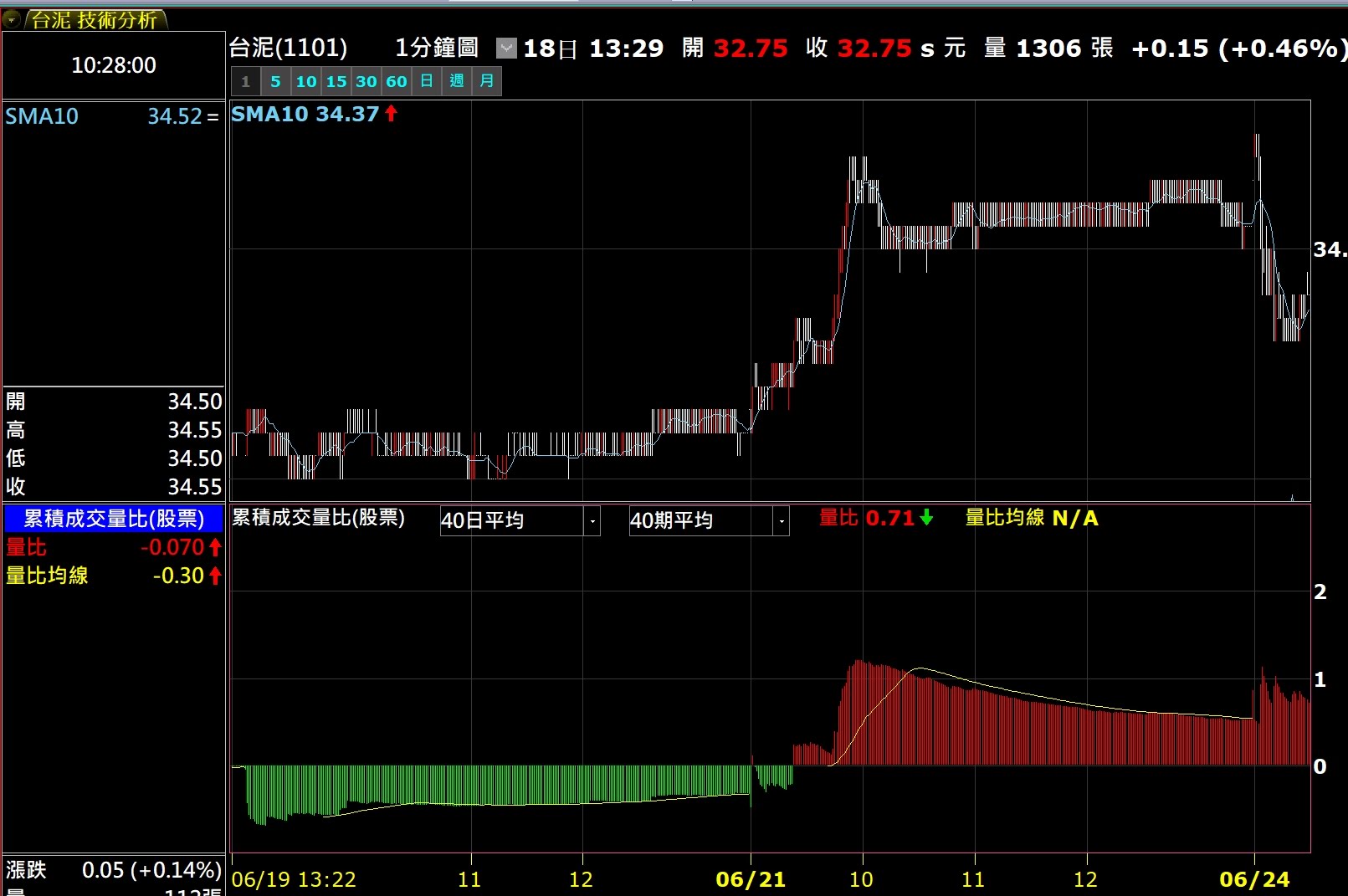Click the red up arrow beside SMA10 34.37
1348x896 pixels.
pyautogui.click(x=391, y=114)
